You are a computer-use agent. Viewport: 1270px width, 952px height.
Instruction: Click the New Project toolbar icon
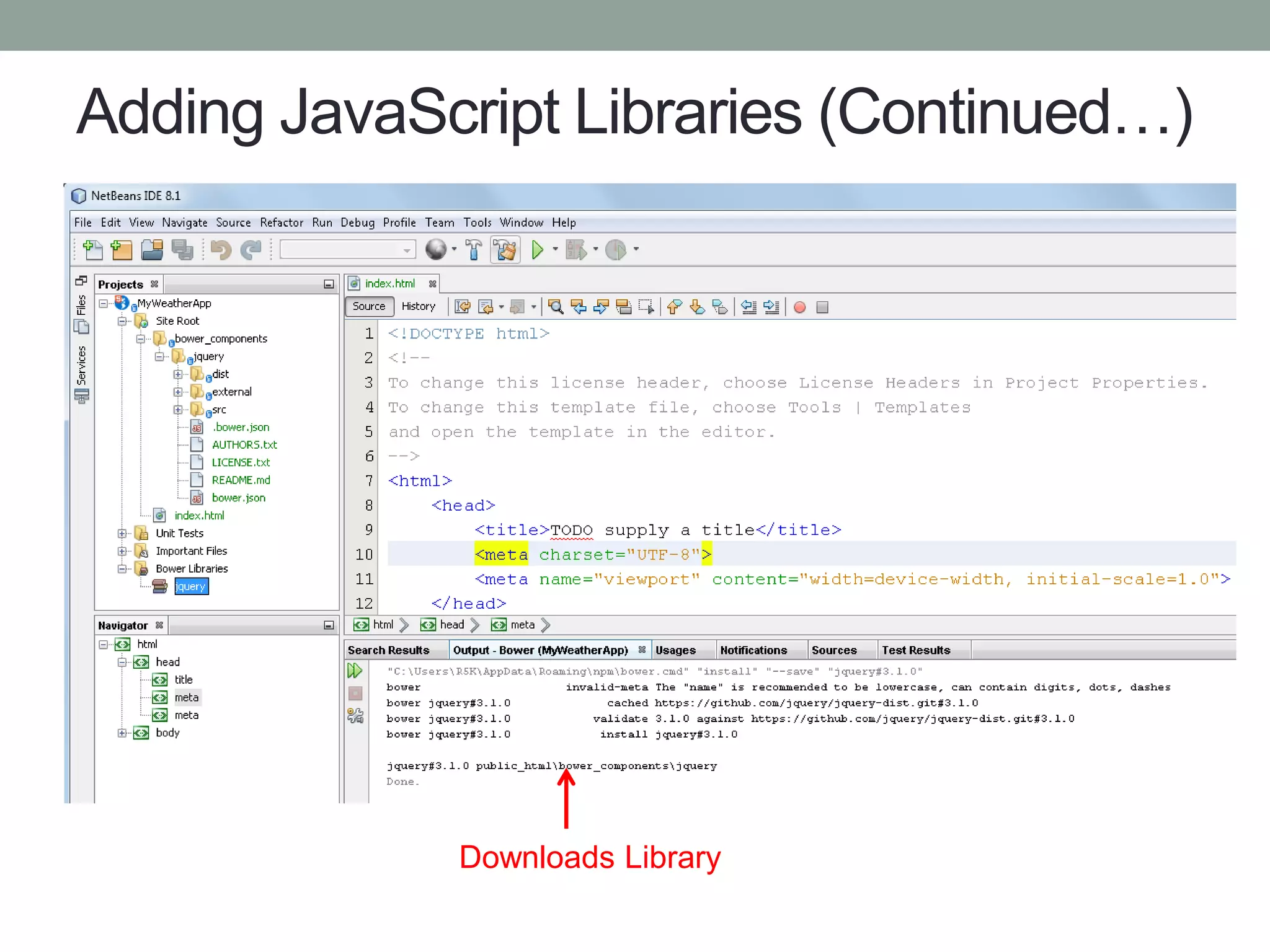click(122, 250)
